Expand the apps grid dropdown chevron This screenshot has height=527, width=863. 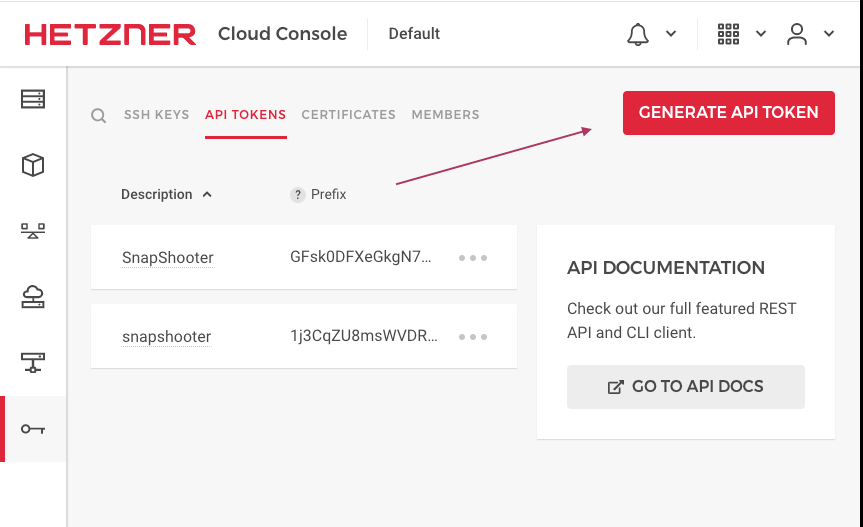click(761, 34)
